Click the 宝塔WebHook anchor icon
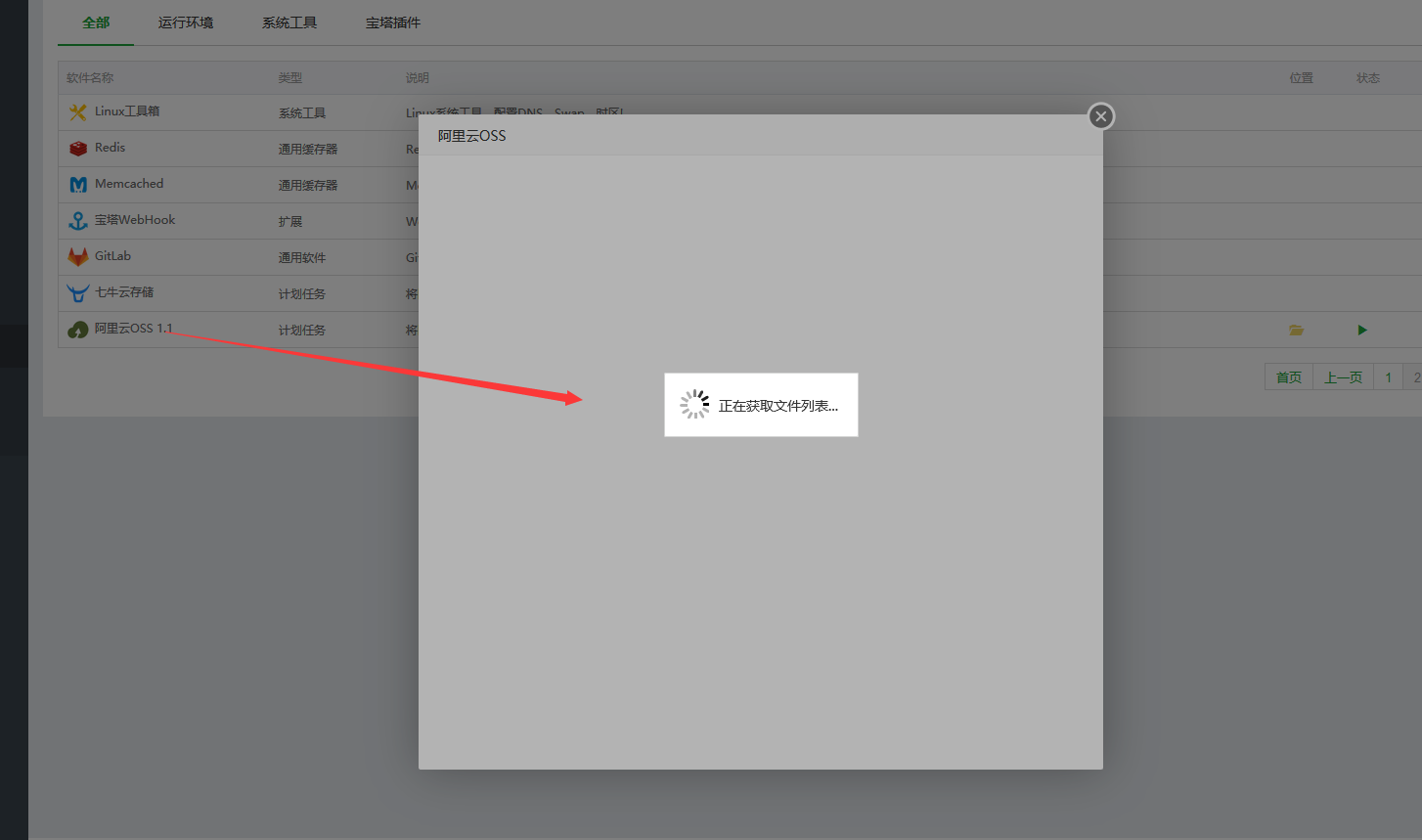The height and width of the screenshot is (840, 1422). click(x=78, y=221)
